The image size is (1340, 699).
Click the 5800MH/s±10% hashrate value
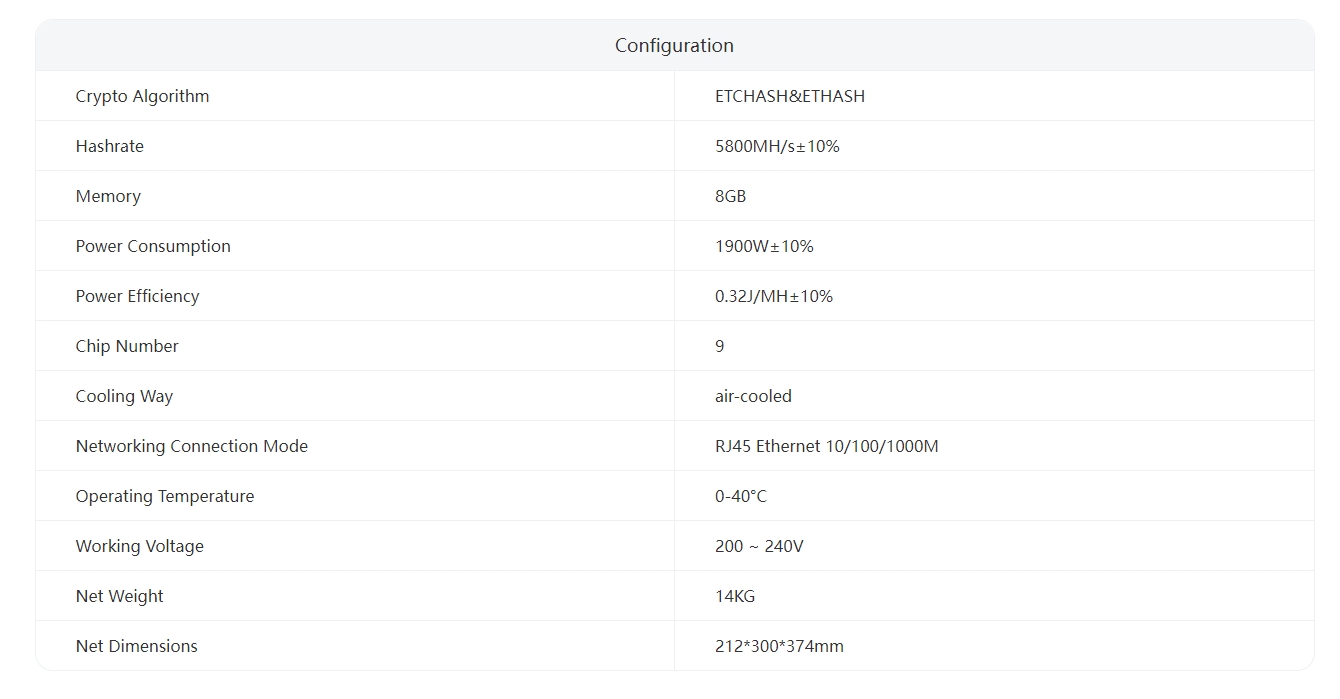[777, 146]
